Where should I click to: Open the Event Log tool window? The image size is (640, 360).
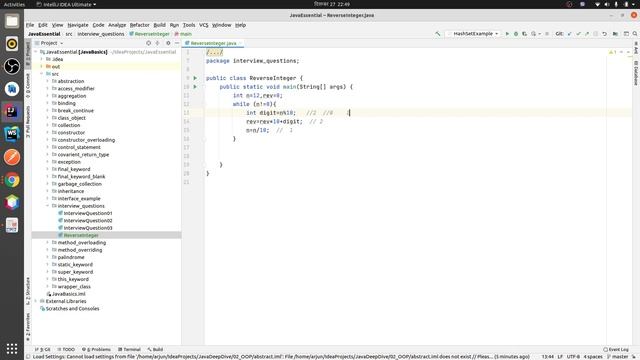coord(616,349)
